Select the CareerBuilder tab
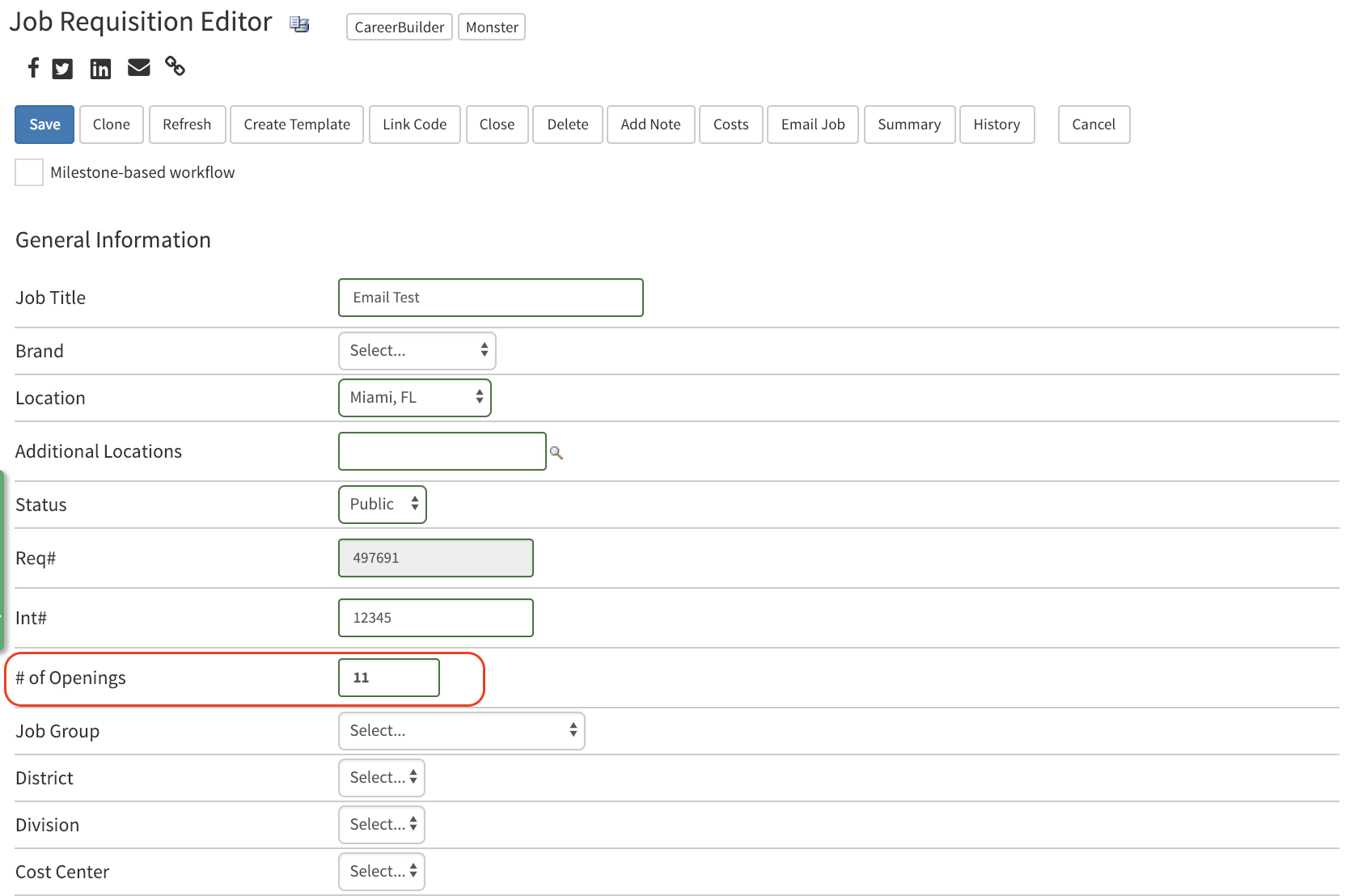Viewport: 1367px width, 896px height. click(x=399, y=27)
